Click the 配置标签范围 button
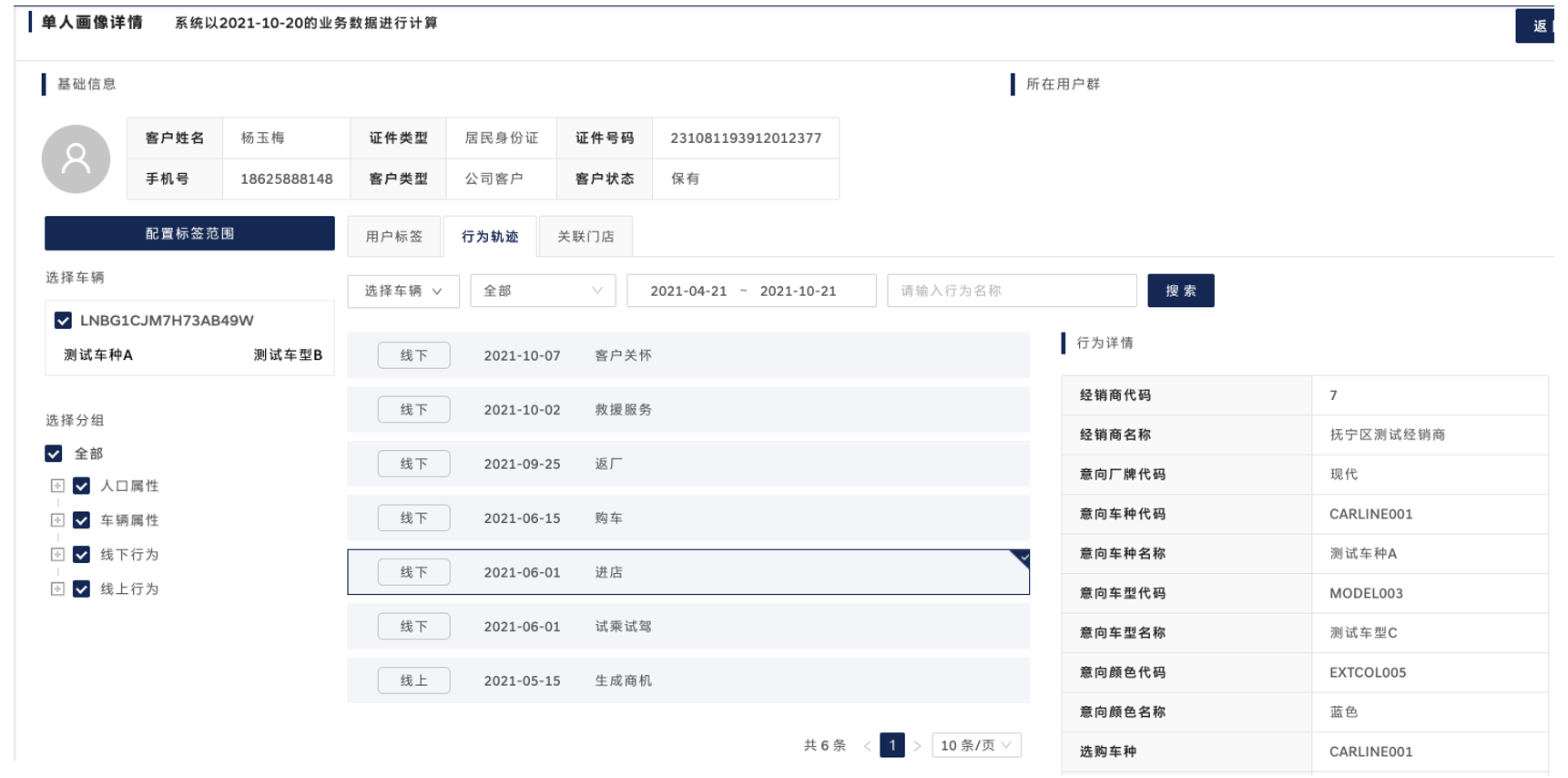This screenshot has height=778, width=1568. pos(189,233)
